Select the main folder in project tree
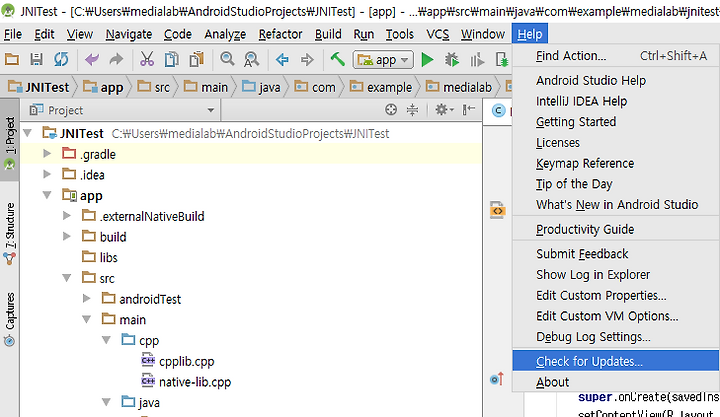720x417 pixels. (x=132, y=319)
